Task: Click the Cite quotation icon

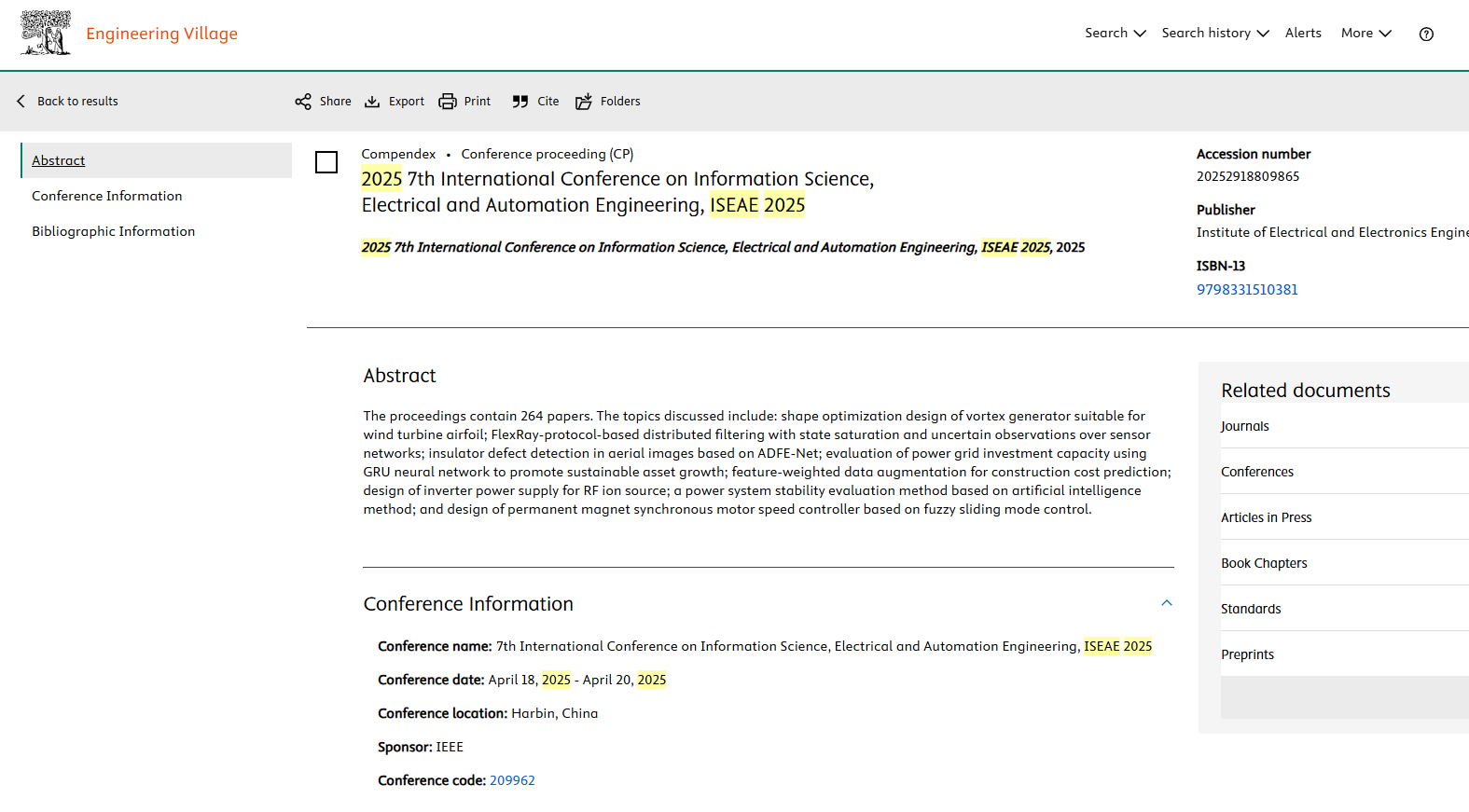Action: click(x=520, y=102)
